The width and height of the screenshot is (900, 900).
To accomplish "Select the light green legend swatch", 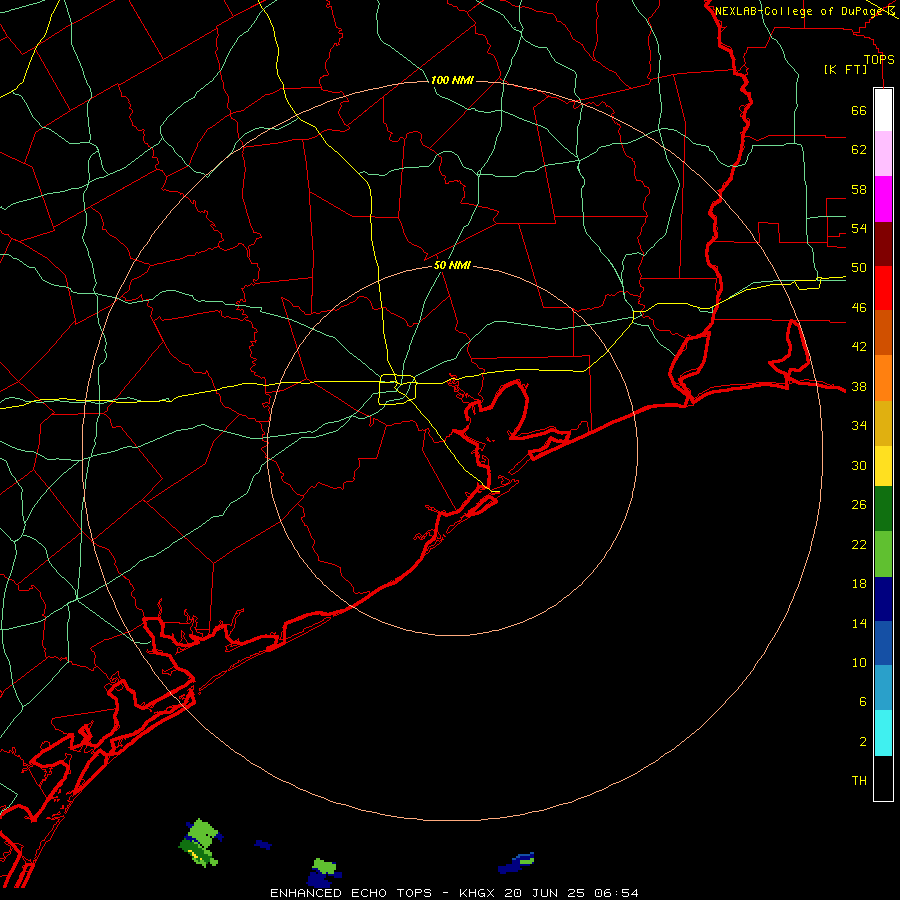I will click(x=883, y=554).
